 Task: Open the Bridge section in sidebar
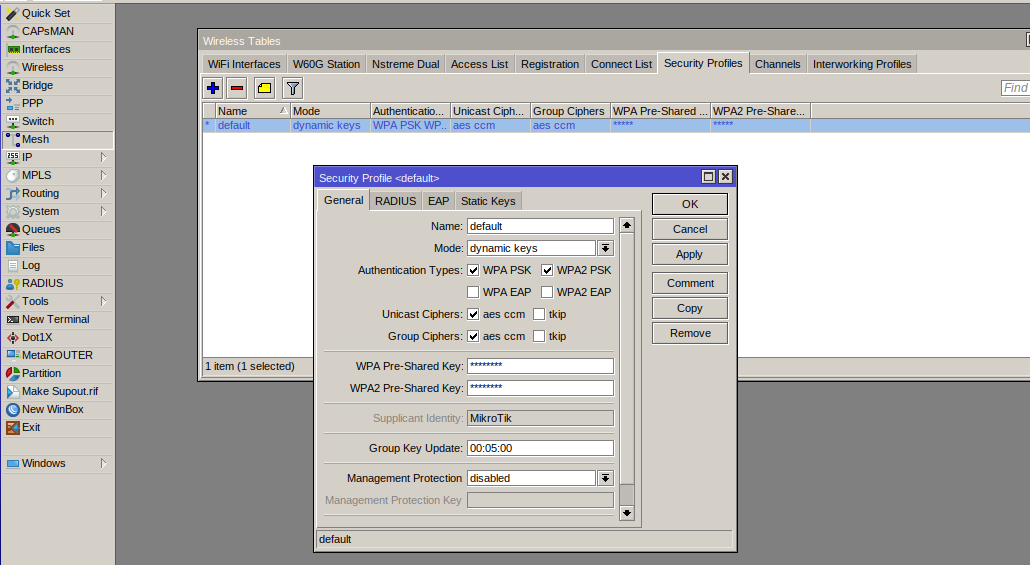pyautogui.click(x=37, y=85)
